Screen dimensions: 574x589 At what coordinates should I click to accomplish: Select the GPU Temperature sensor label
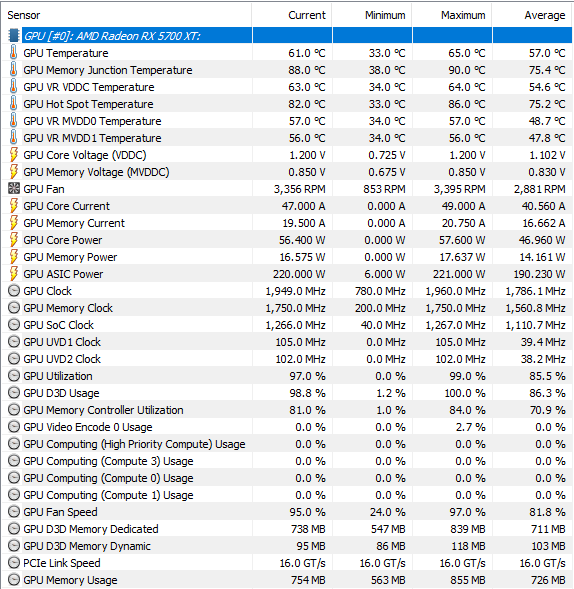coord(66,53)
